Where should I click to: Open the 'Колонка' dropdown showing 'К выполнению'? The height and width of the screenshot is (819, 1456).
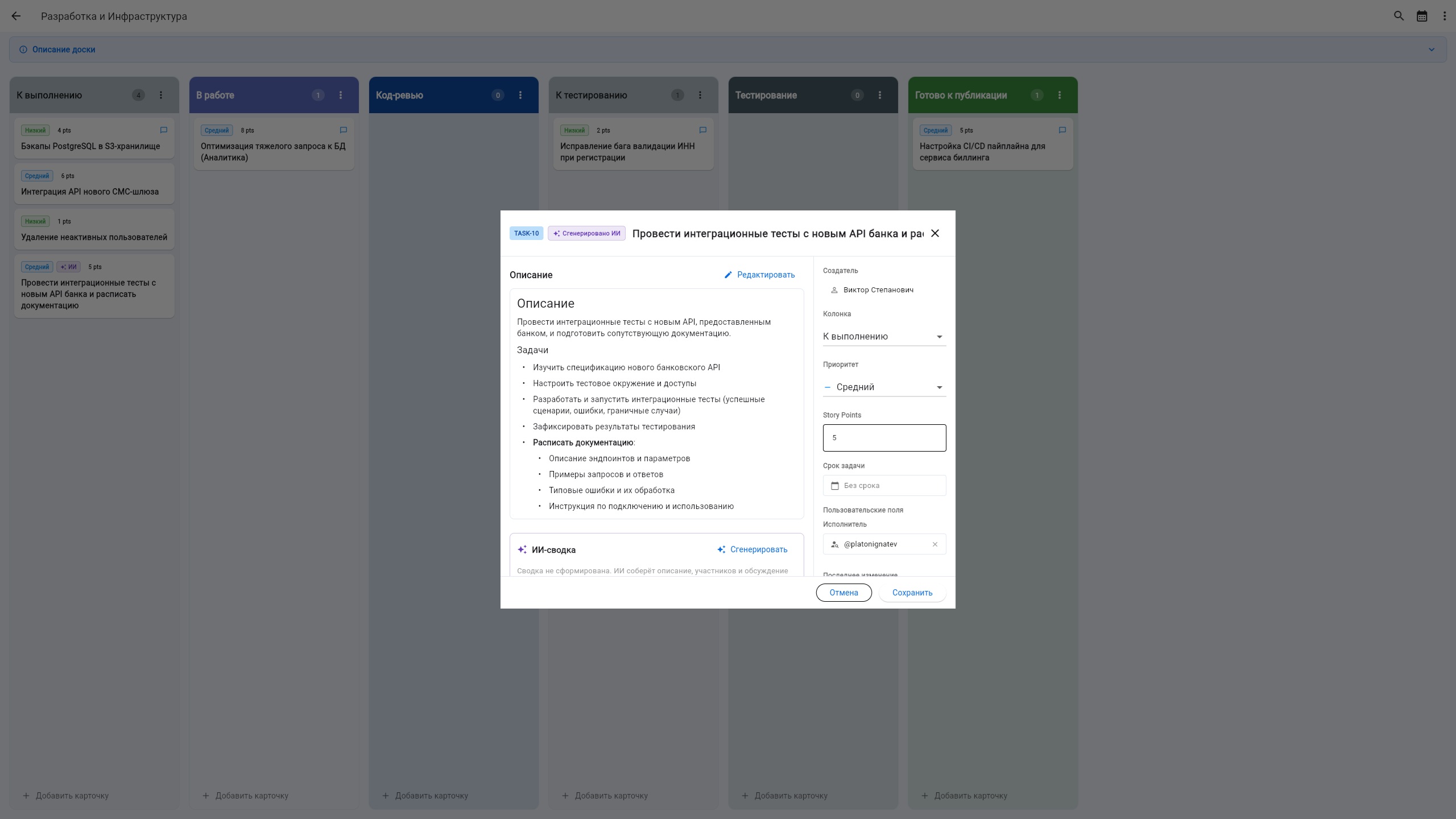pyautogui.click(x=884, y=337)
